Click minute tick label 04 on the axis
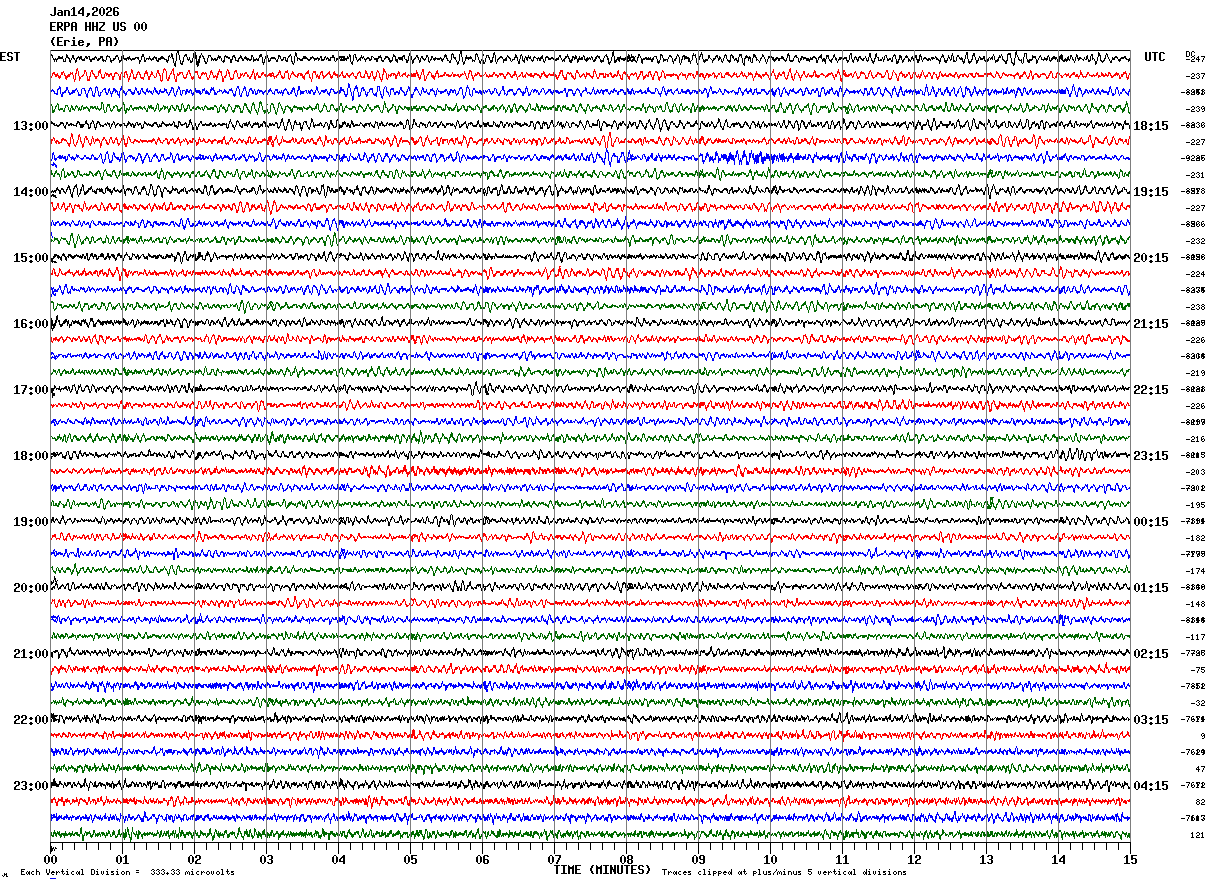The width and height of the screenshot is (1210, 886). tap(338, 859)
